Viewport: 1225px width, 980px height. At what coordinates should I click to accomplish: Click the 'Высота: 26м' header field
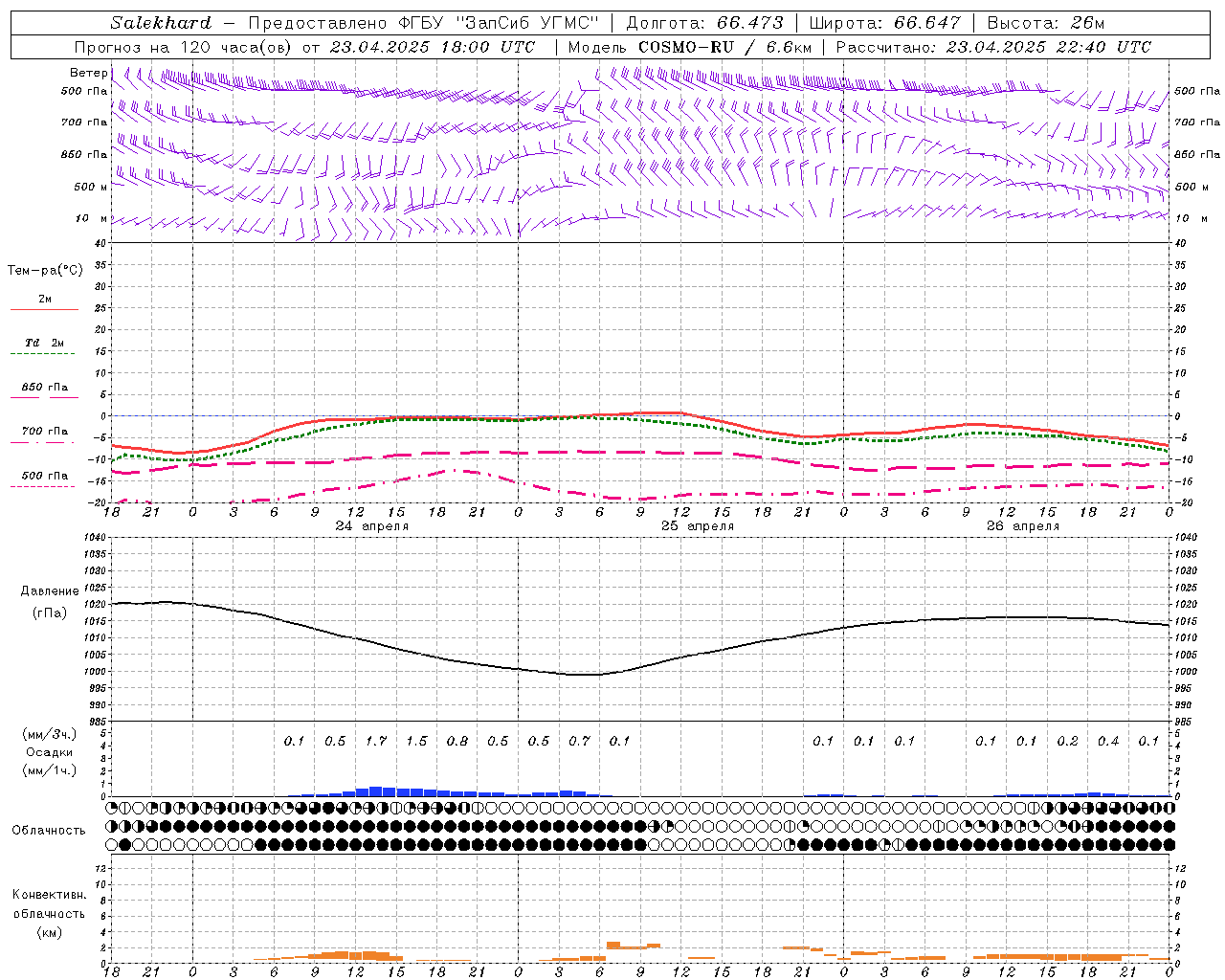tap(1046, 23)
